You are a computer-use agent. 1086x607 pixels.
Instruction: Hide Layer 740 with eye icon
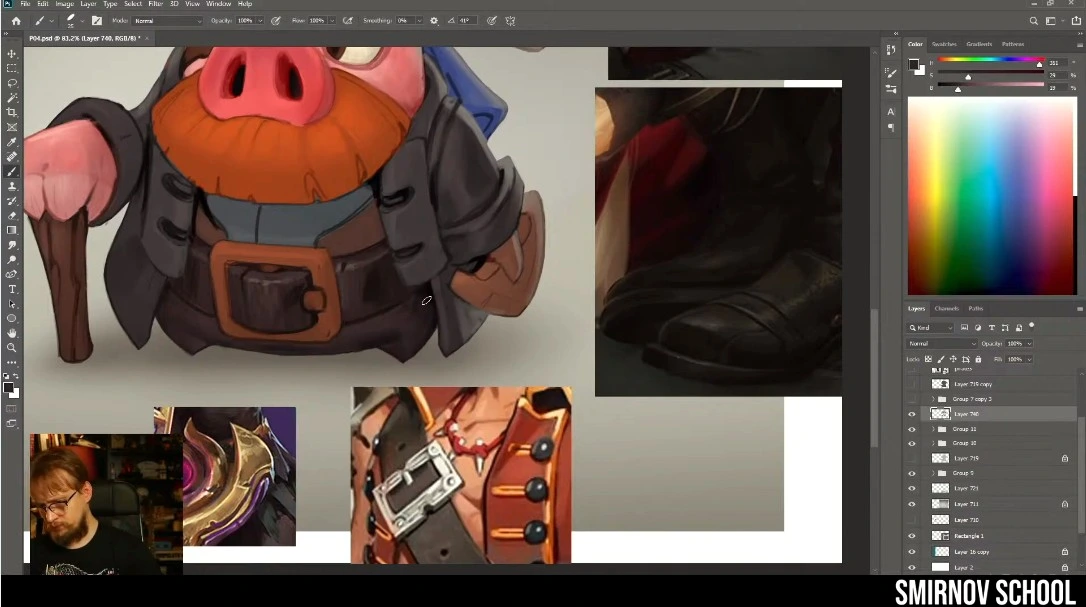[x=911, y=414]
